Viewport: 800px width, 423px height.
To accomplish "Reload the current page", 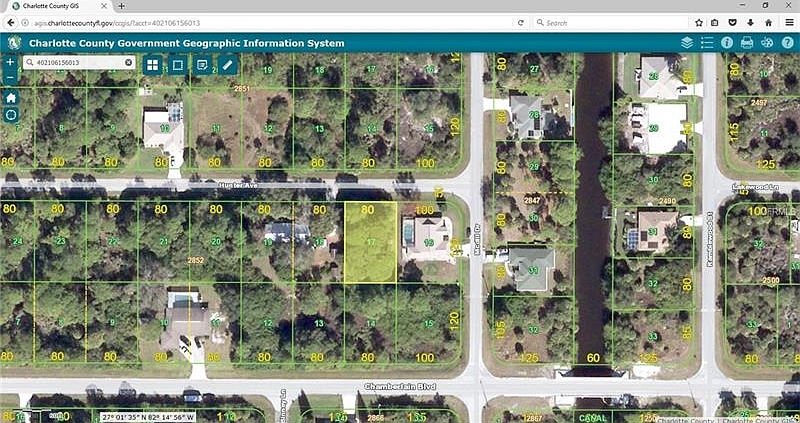I will coord(520,23).
